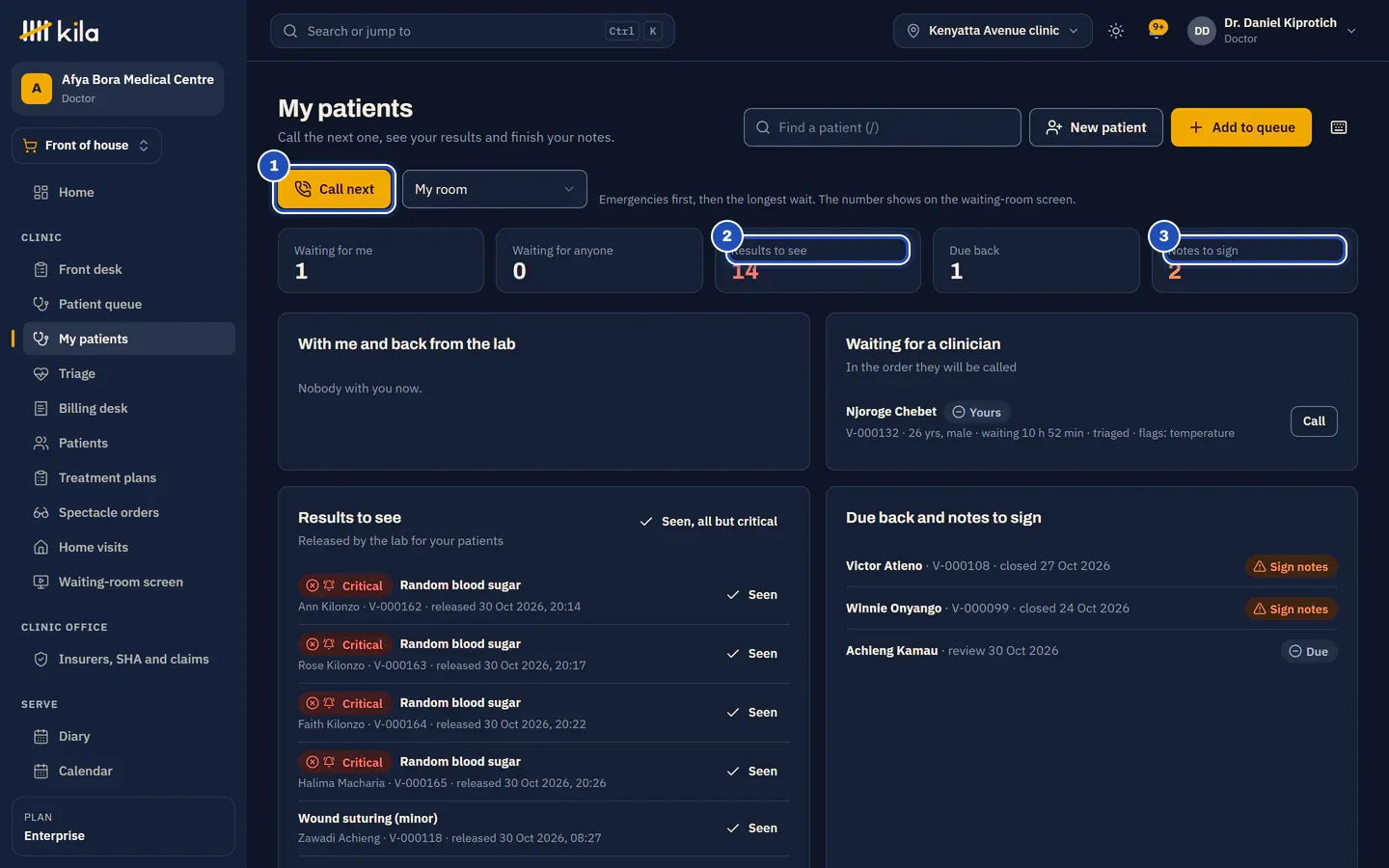The image size is (1389, 868).
Task: Open the Calendar page
Action: (129, 771)
